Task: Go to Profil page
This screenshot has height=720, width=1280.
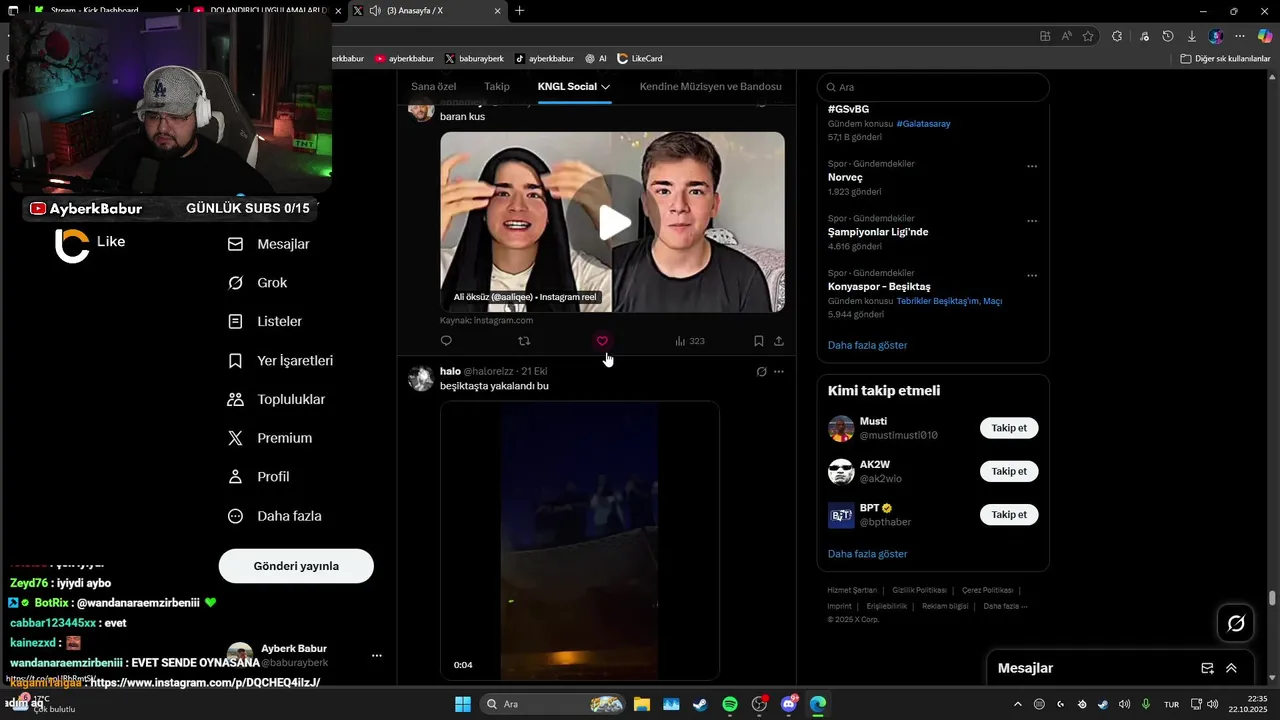Action: click(x=259, y=477)
